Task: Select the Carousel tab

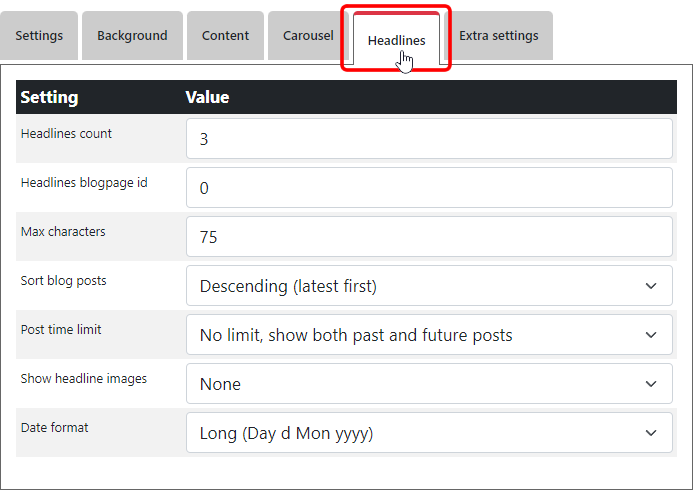Action: (308, 36)
